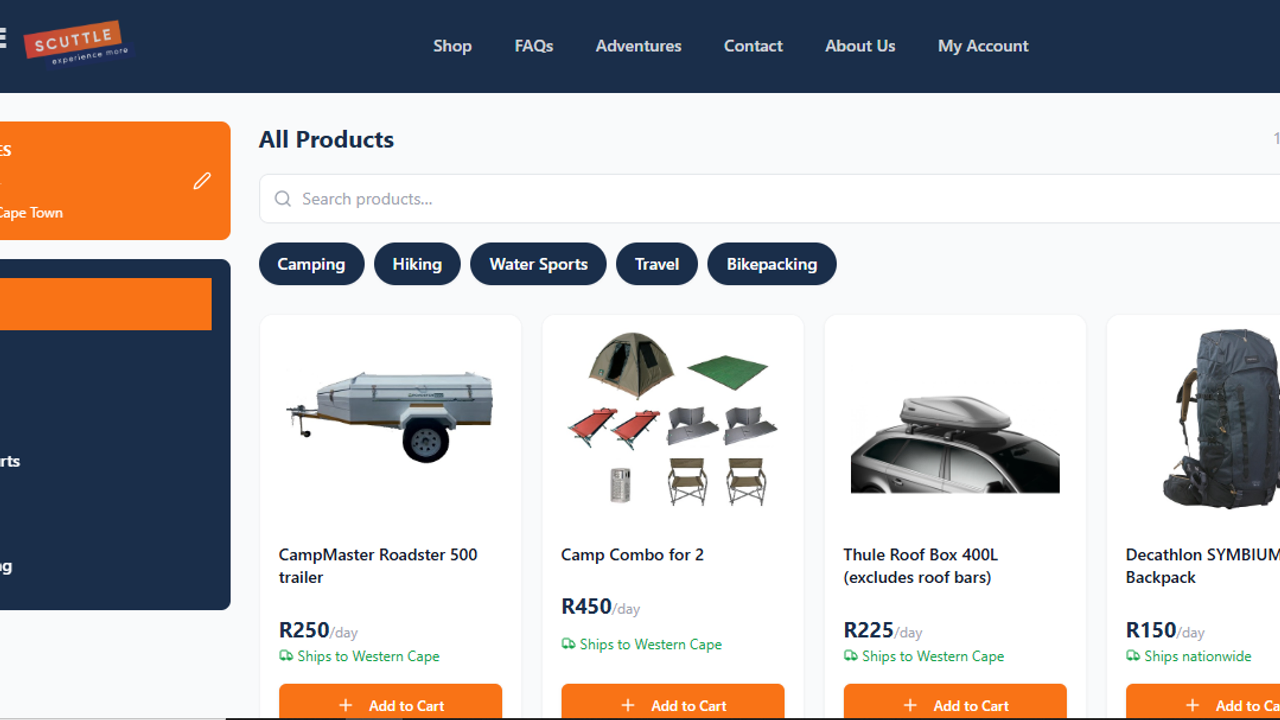Open My Account in navigation
The image size is (1280, 720).
(983, 46)
